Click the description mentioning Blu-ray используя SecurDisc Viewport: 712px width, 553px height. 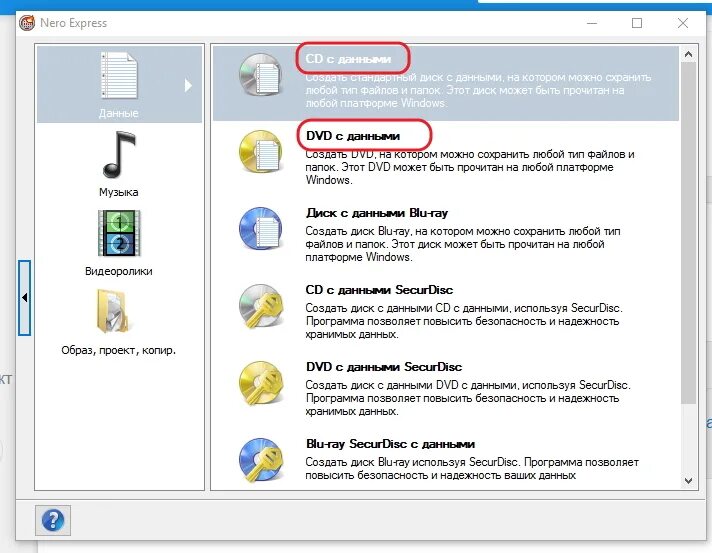tap(472, 469)
